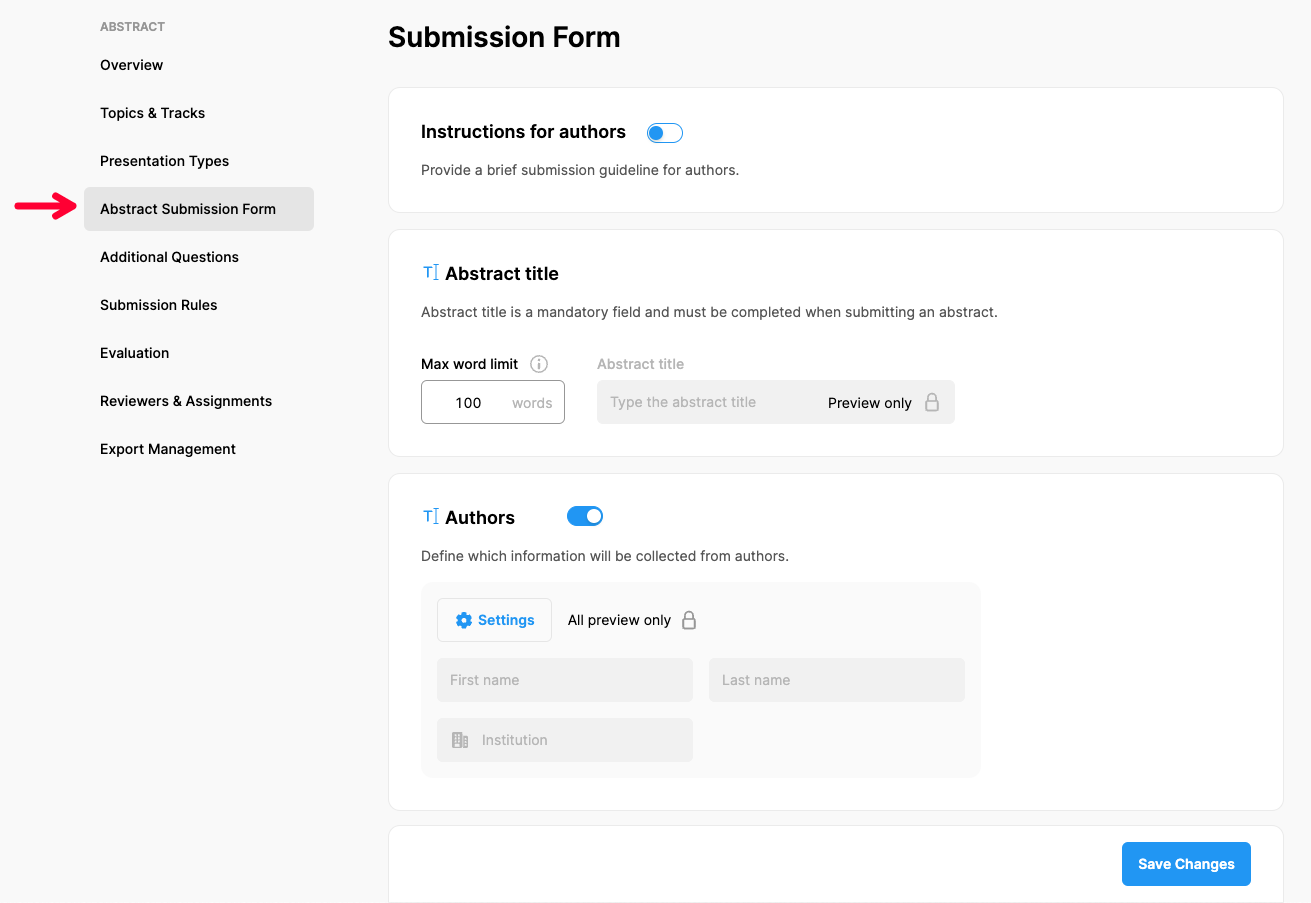
Task: Open Additional Questions section
Action: click(x=169, y=257)
